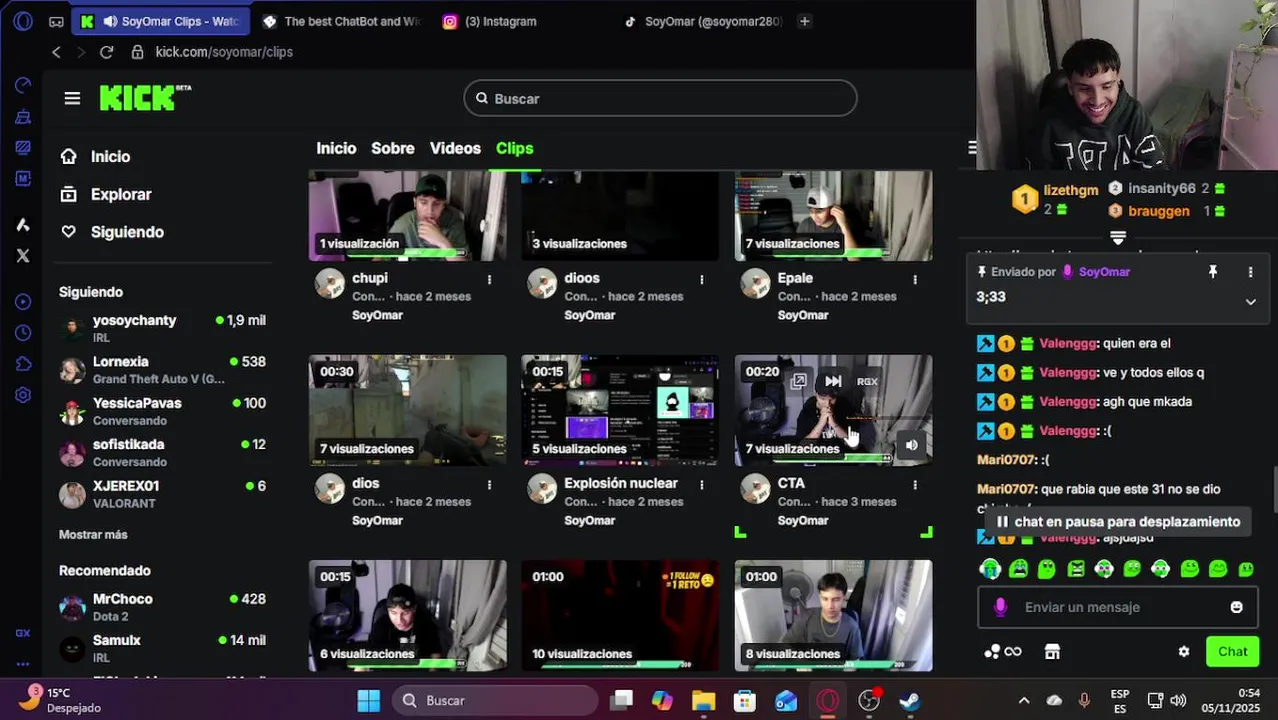Open Aria AI in Opera sidebar
The height and width of the screenshot is (720, 1278).
[x=23, y=225]
